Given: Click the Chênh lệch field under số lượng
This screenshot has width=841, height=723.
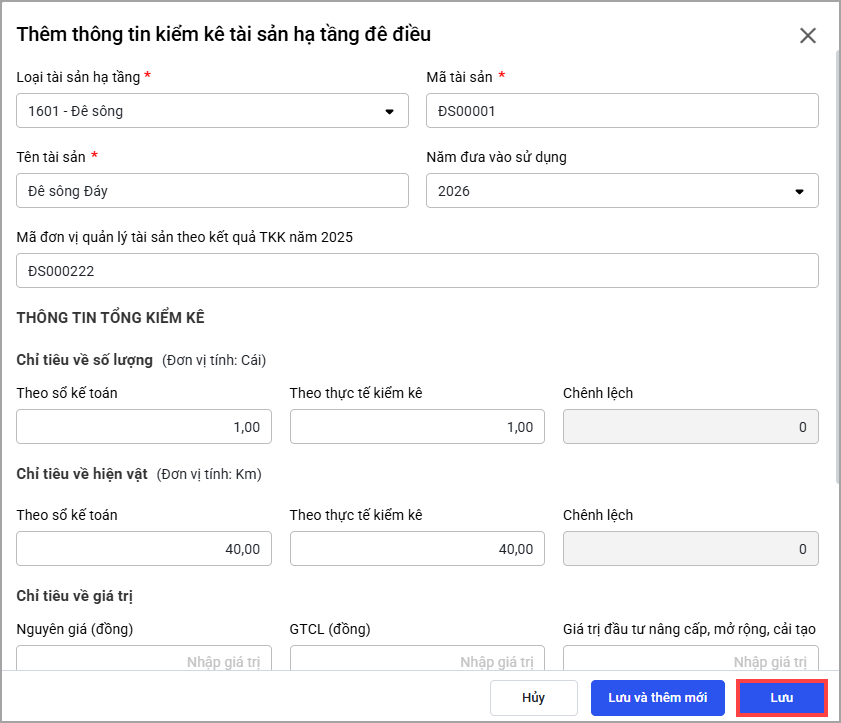Looking at the screenshot, I should pos(690,427).
